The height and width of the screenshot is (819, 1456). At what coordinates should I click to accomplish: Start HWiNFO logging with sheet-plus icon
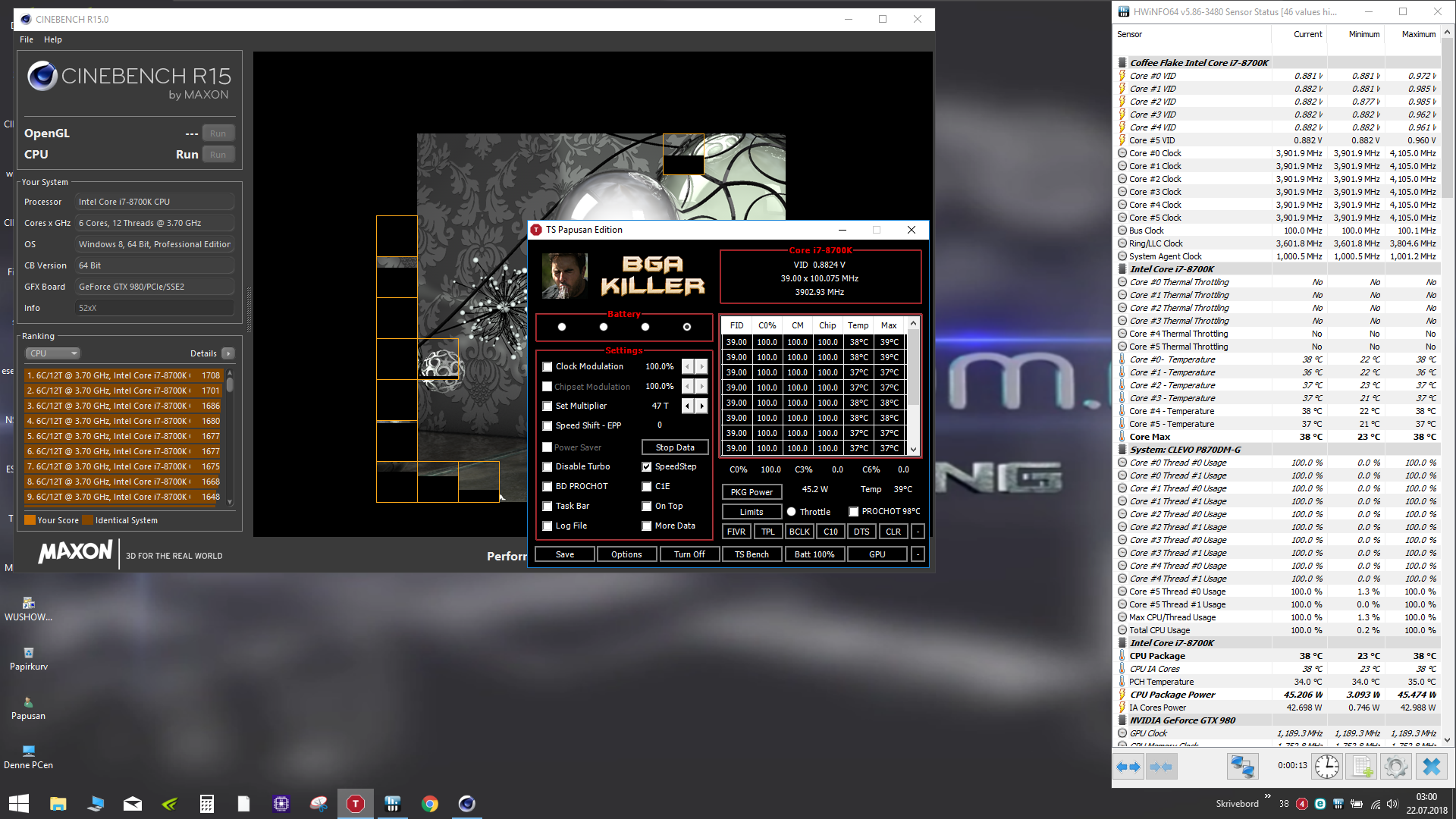[x=1361, y=767]
